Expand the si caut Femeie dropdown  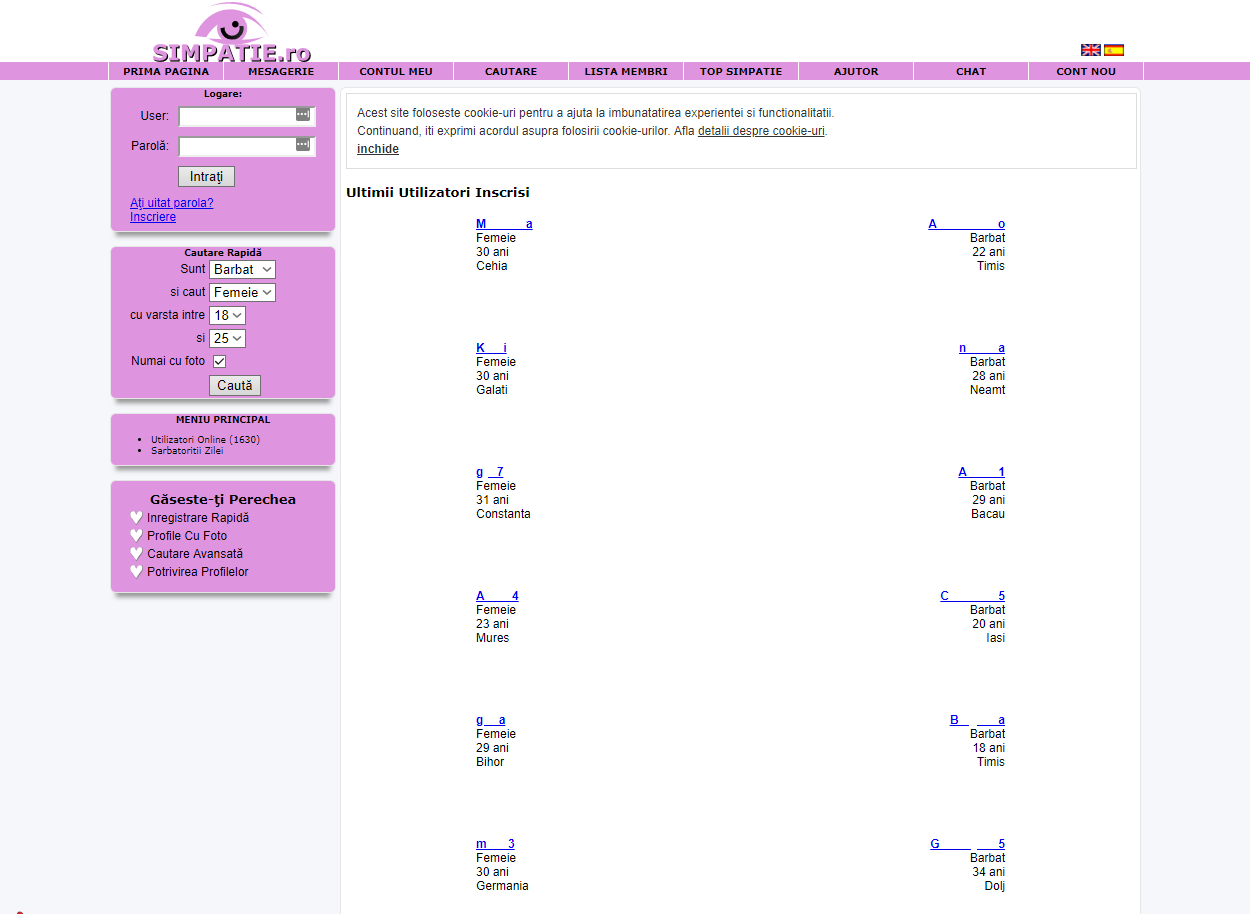pos(242,293)
